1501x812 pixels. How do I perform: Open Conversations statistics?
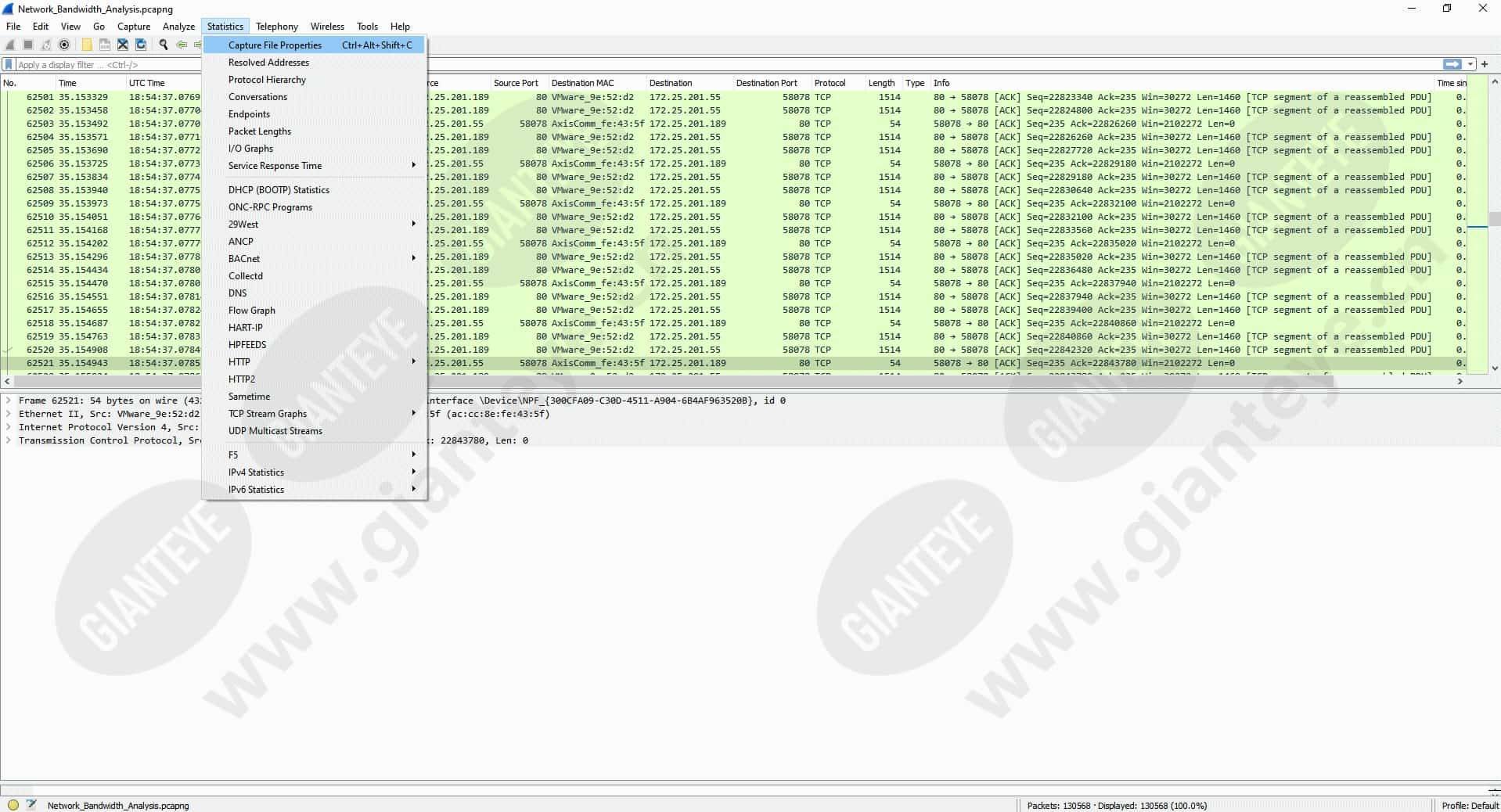coord(314,96)
